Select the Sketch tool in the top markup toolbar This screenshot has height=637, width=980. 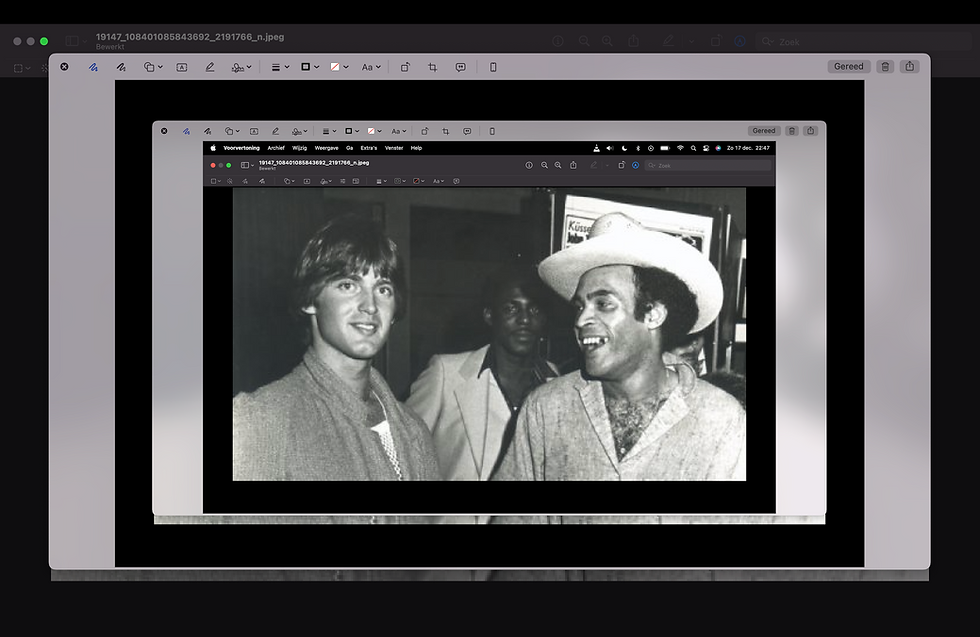tap(93, 67)
